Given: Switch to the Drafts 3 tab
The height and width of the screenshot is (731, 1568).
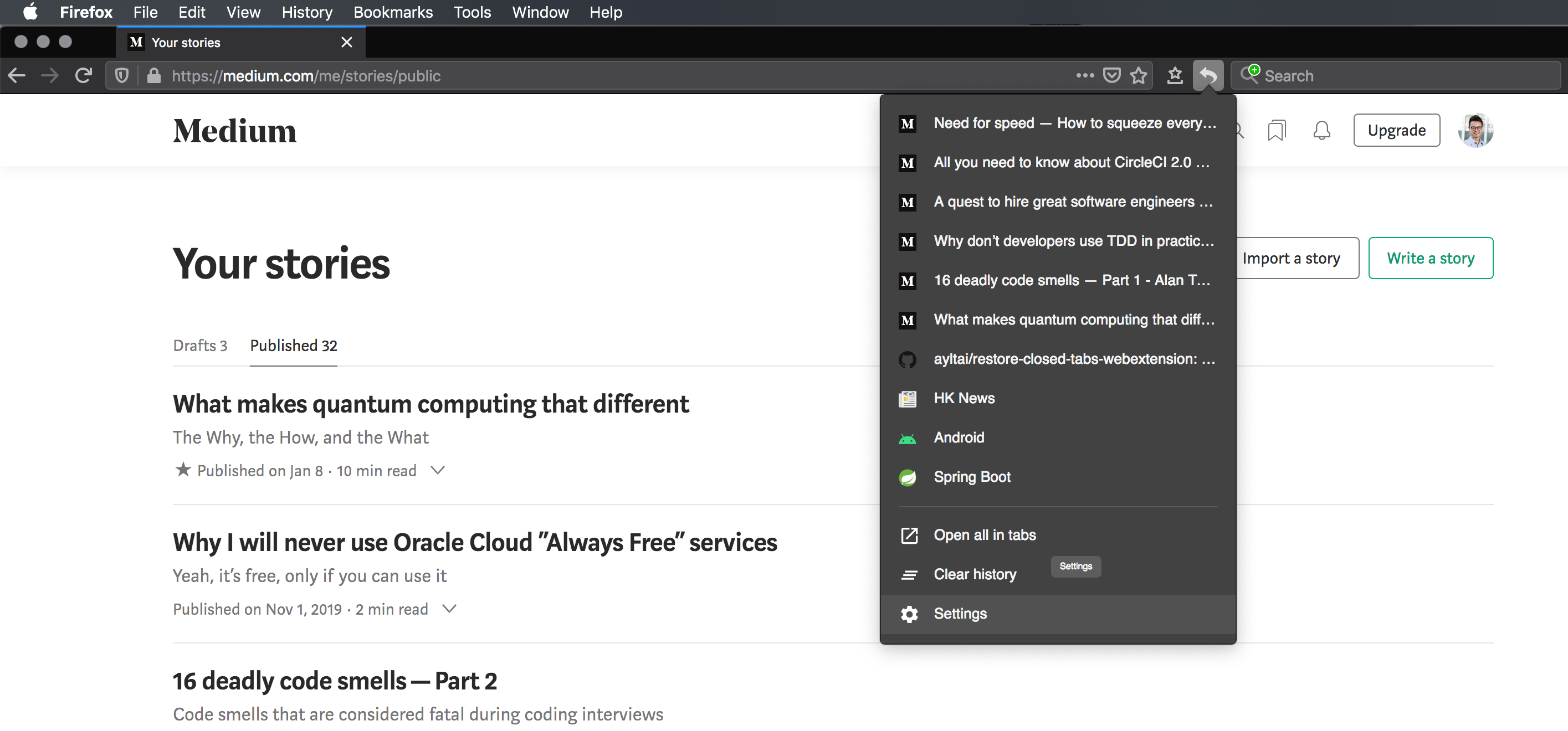Looking at the screenshot, I should pyautogui.click(x=199, y=346).
